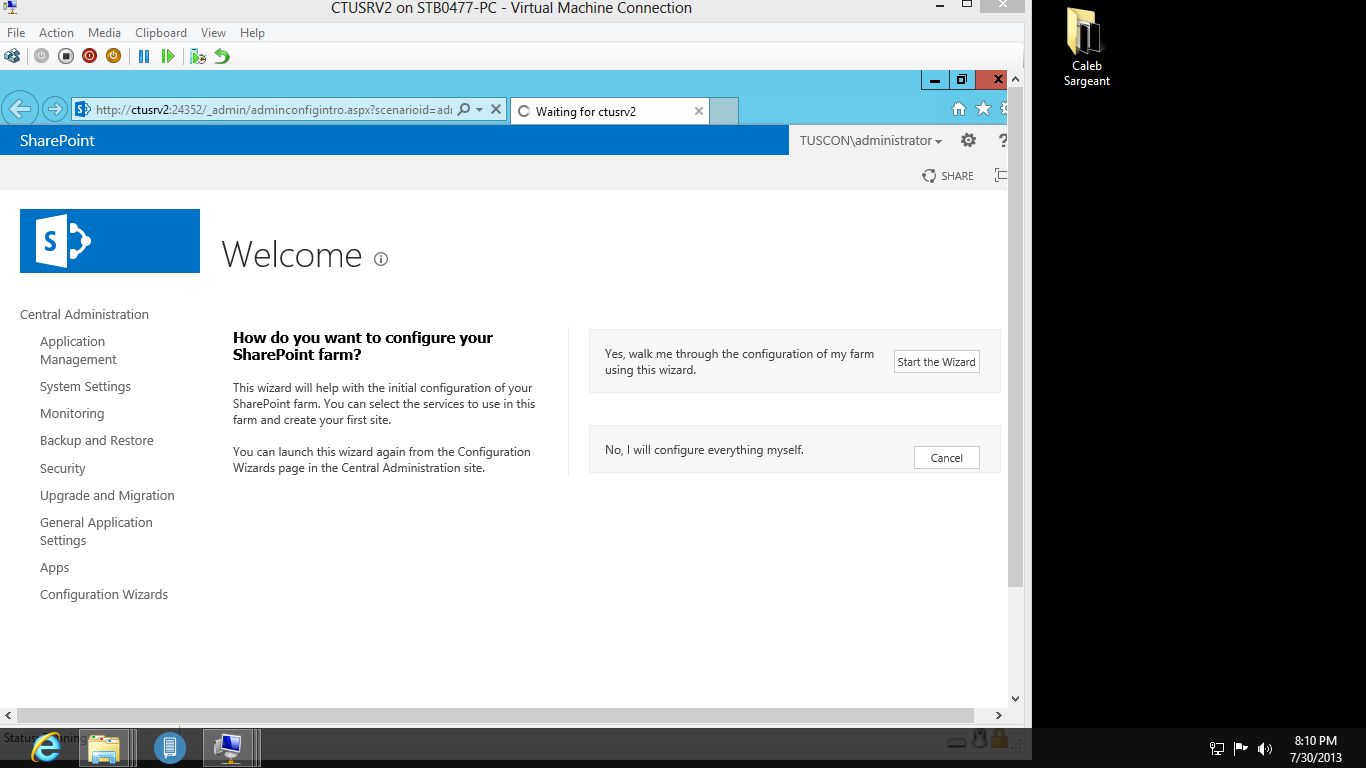Click the vertical scrollbar up arrow

click(1015, 78)
